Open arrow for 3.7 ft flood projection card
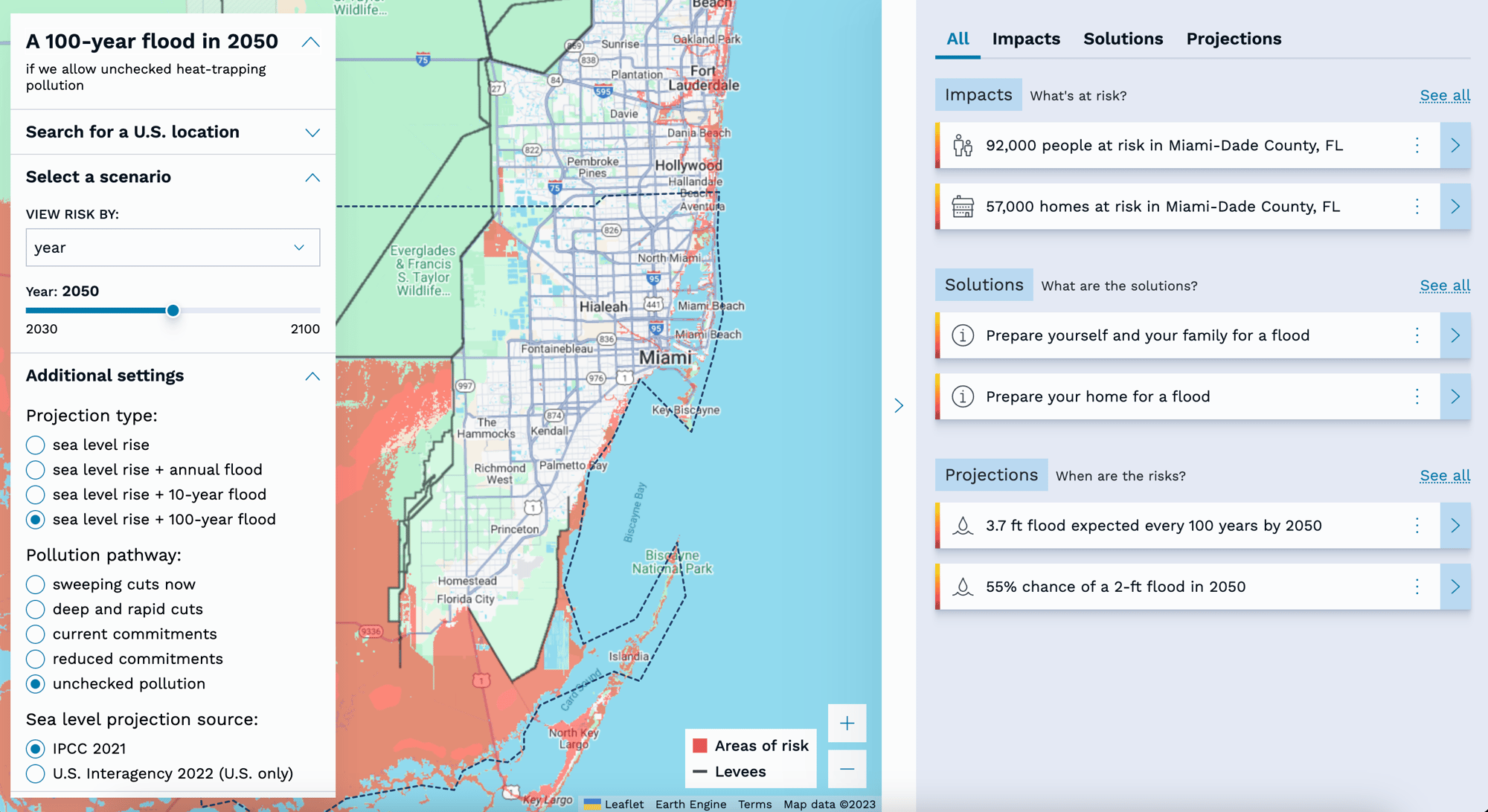The image size is (1488, 812). tap(1455, 526)
